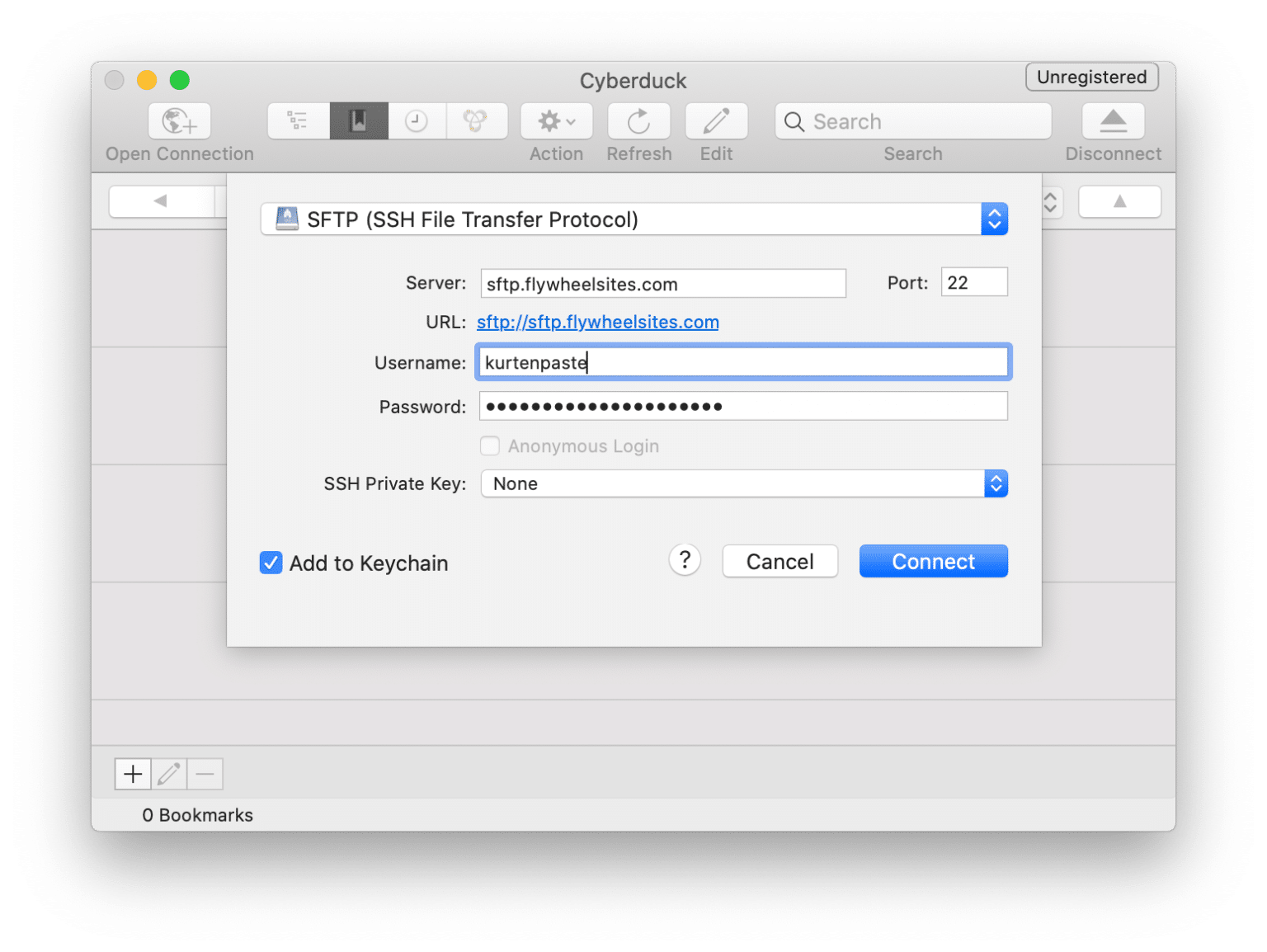Follow the sftp.flywheelsites.com URL link
The image size is (1267, 952).
point(597,322)
